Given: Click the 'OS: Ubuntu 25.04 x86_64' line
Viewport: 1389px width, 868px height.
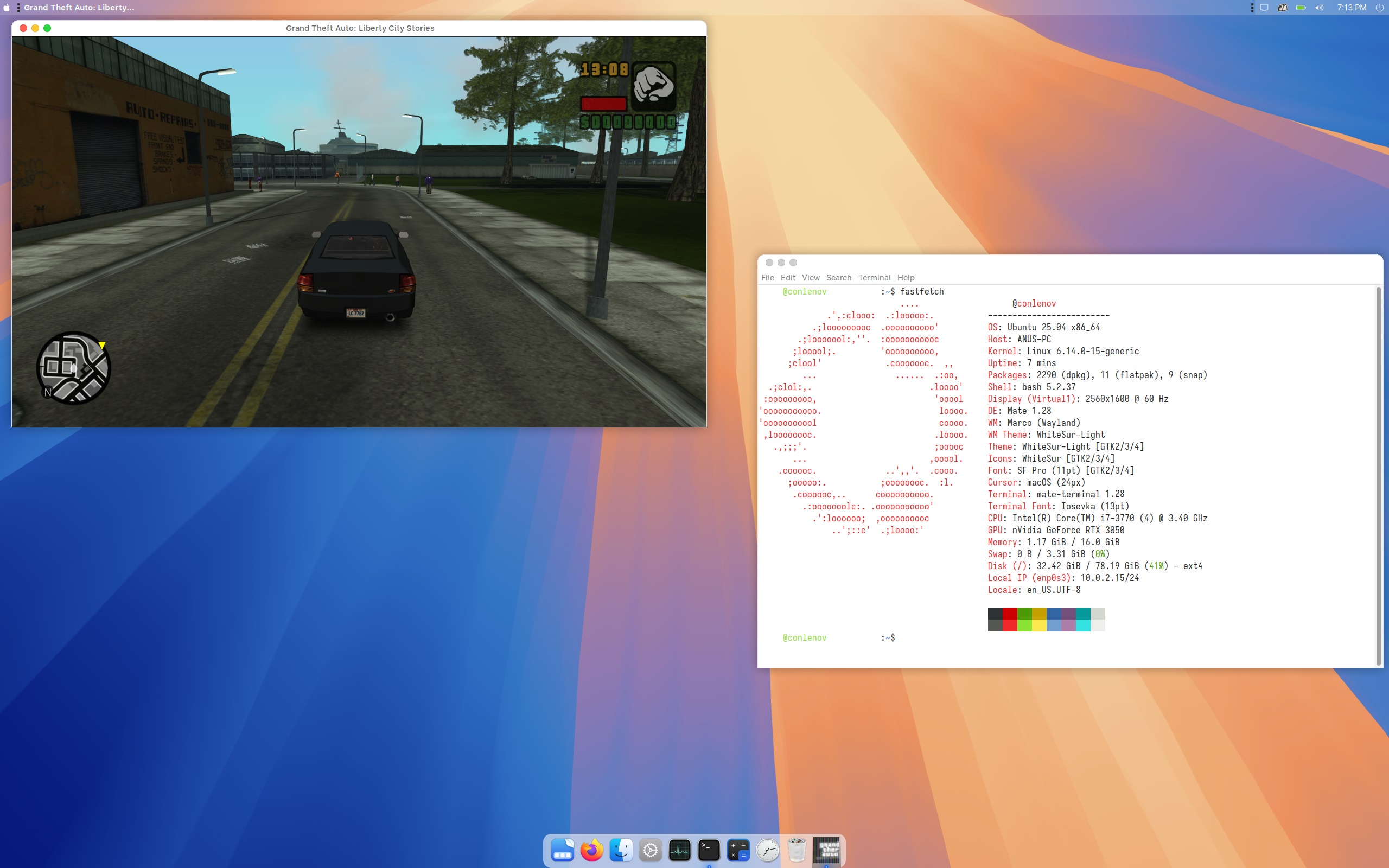Looking at the screenshot, I should click(1043, 327).
